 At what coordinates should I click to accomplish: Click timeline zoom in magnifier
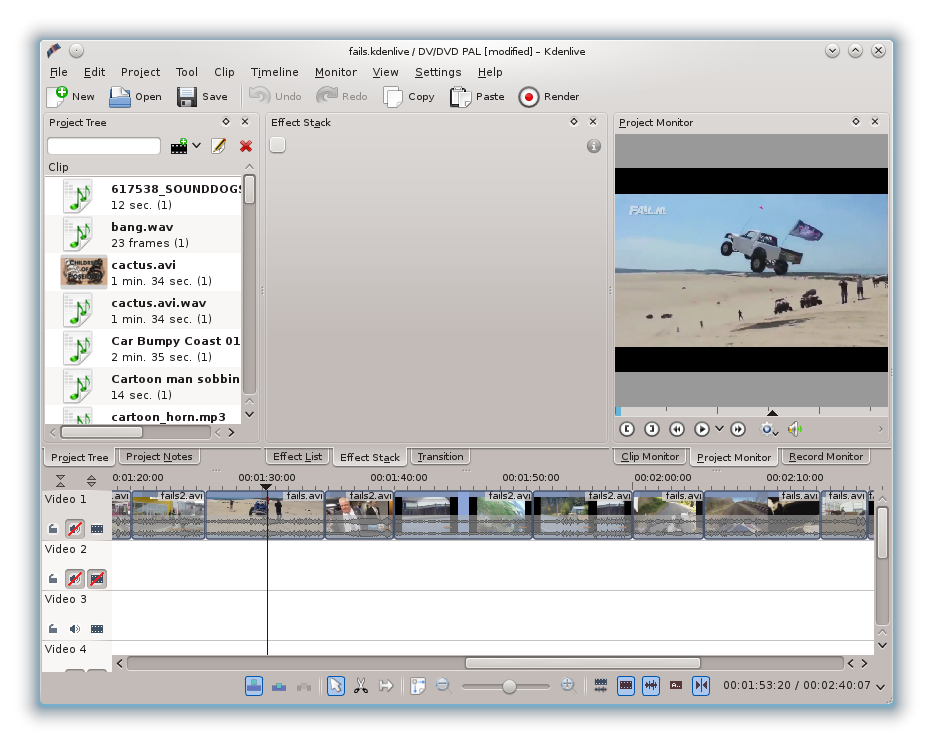(x=567, y=686)
